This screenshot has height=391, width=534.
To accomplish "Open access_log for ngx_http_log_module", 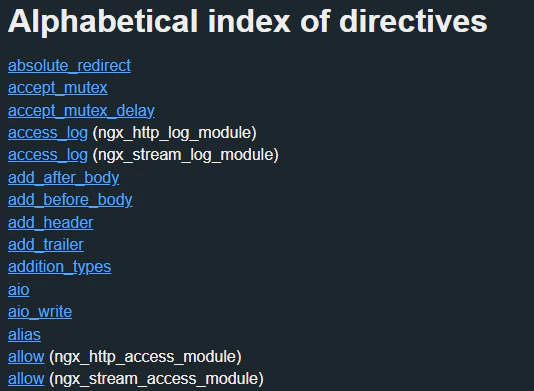I will (x=48, y=133).
